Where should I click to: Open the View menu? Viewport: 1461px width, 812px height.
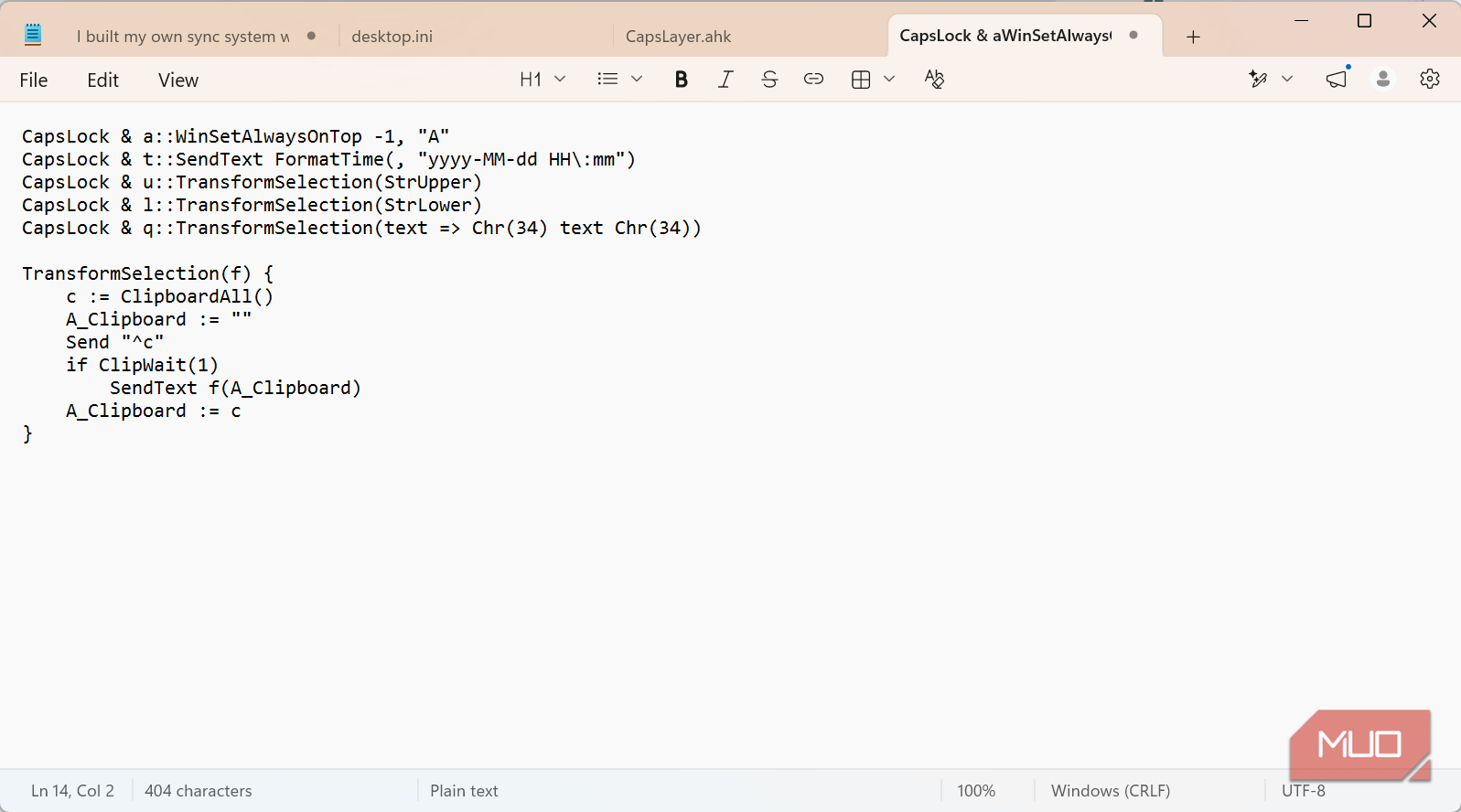coord(178,80)
